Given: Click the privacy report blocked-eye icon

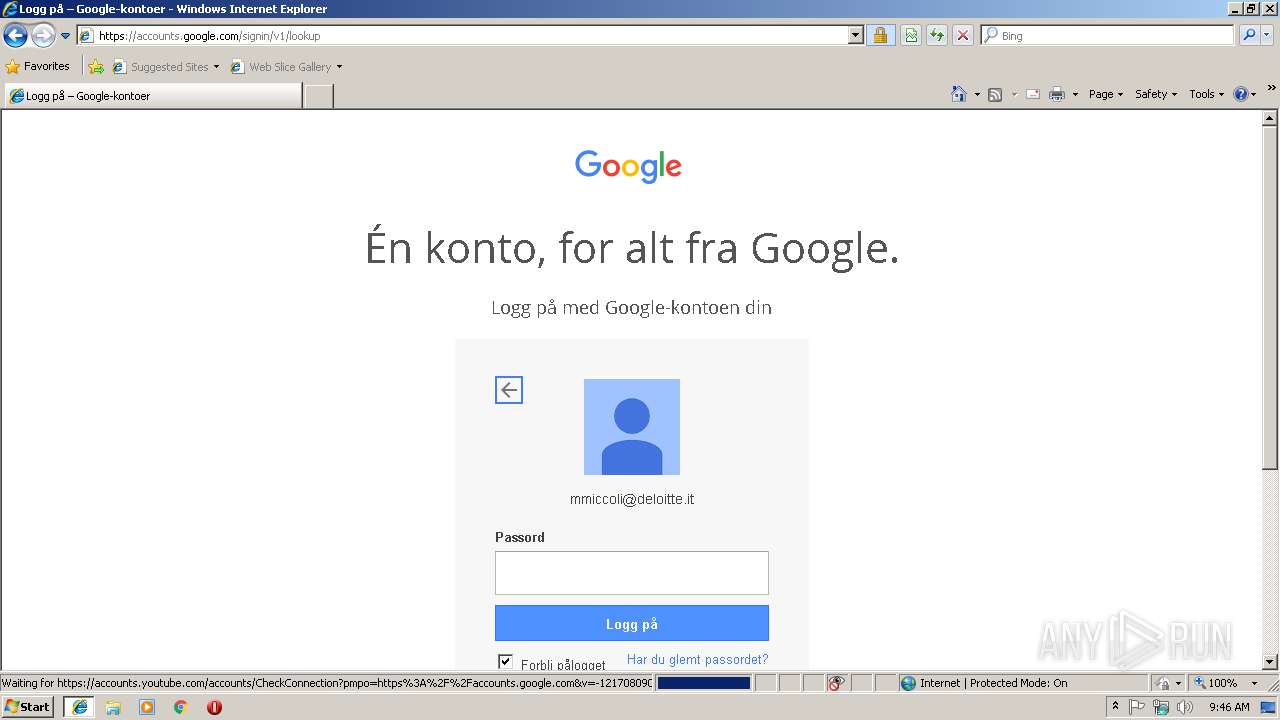Looking at the screenshot, I should 837,683.
